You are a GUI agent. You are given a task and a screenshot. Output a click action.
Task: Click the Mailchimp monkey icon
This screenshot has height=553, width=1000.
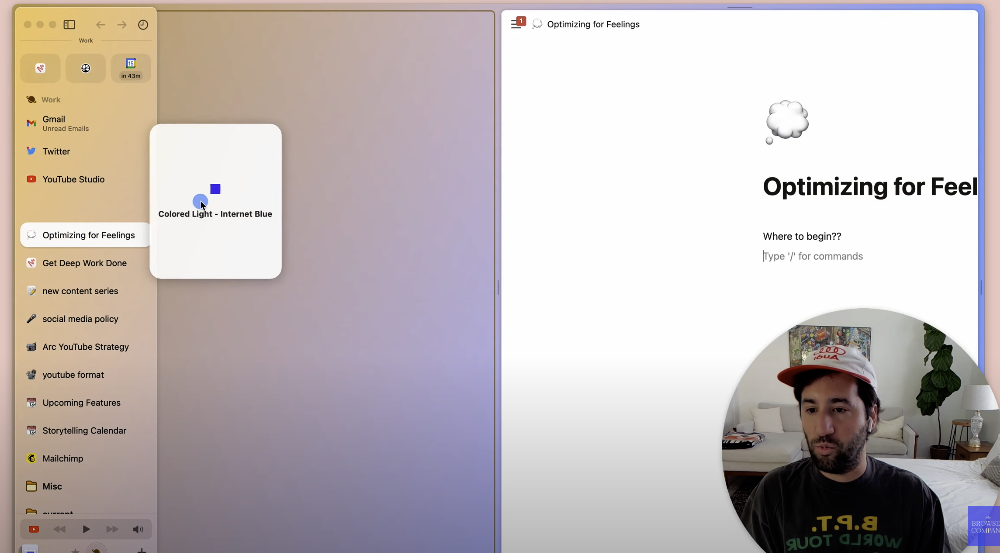coord(31,459)
